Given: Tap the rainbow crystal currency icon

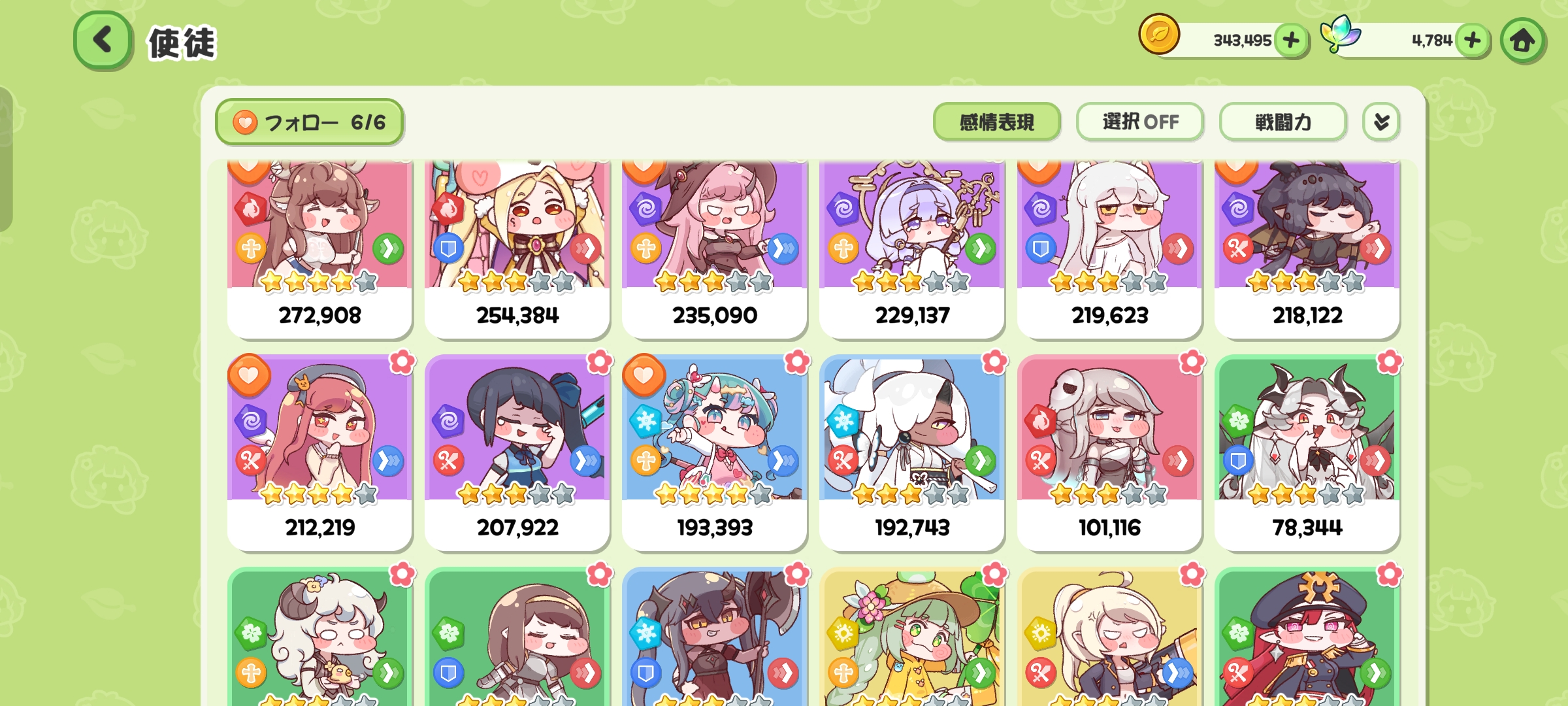Looking at the screenshot, I should coord(1339,34).
